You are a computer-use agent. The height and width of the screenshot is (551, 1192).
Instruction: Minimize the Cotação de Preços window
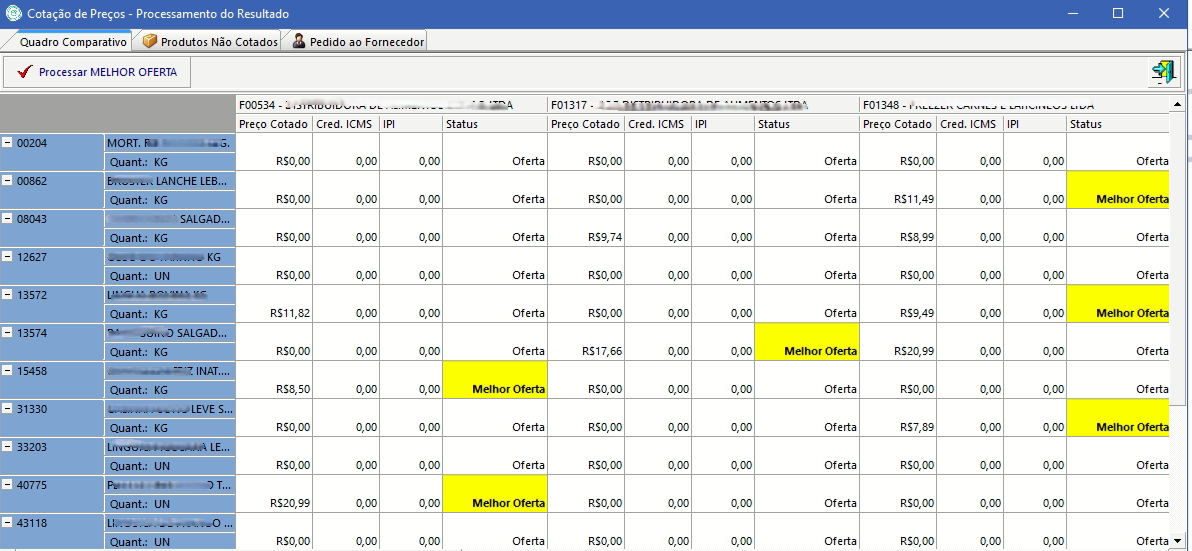pos(1073,13)
